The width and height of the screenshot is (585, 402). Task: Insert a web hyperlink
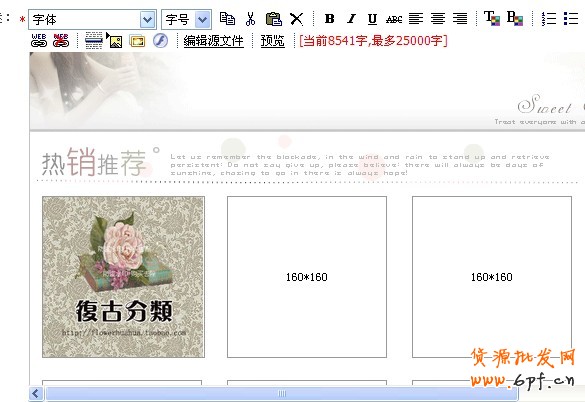[x=39, y=40]
